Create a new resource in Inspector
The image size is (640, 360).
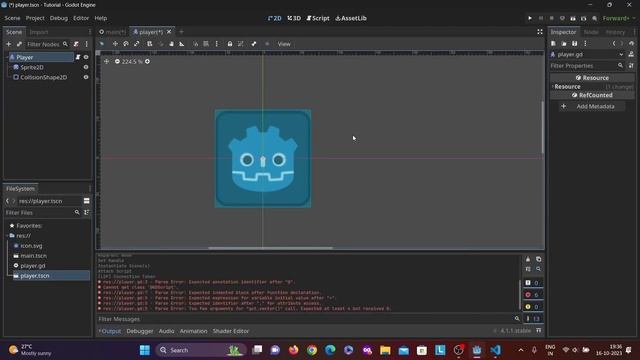pyautogui.click(x=553, y=43)
